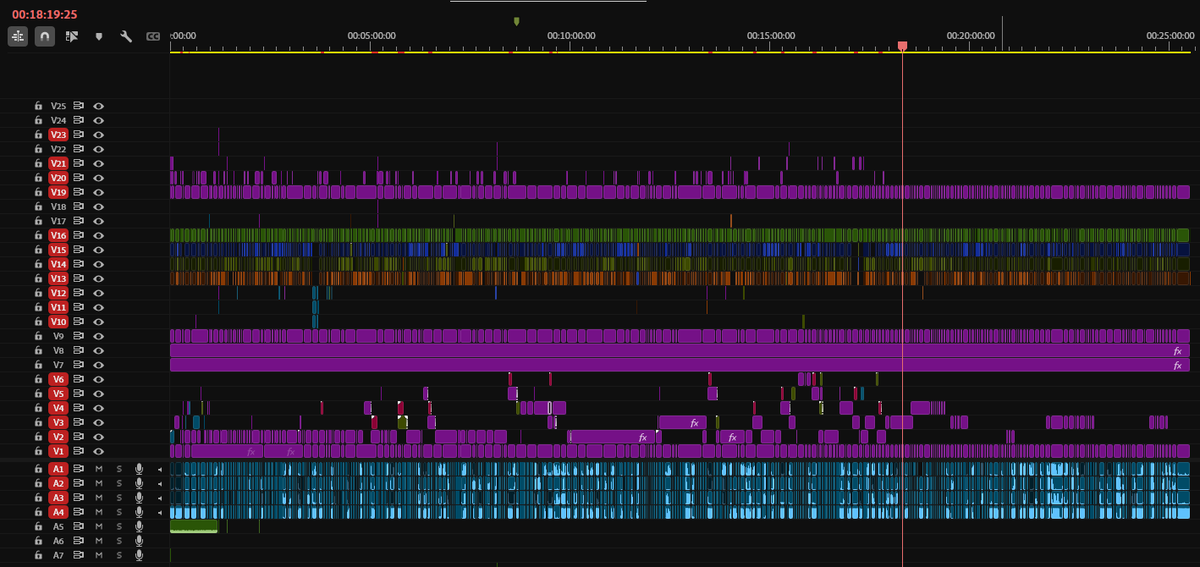This screenshot has width=1200, height=567.
Task: Enable voice-over record on A7
Action: 140,555
